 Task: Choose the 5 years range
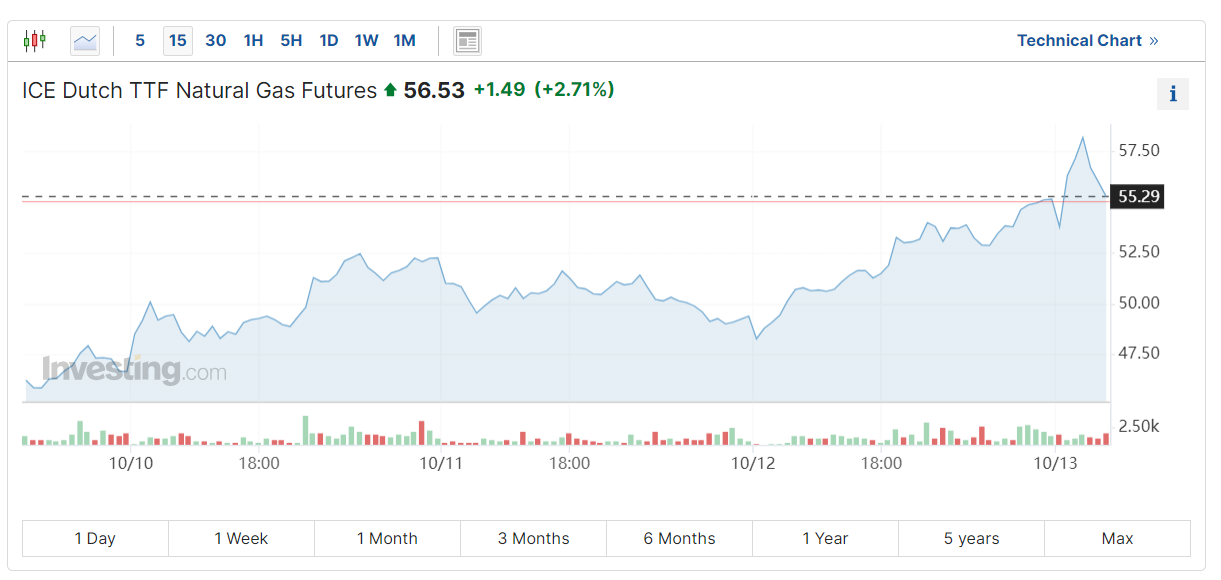point(971,538)
